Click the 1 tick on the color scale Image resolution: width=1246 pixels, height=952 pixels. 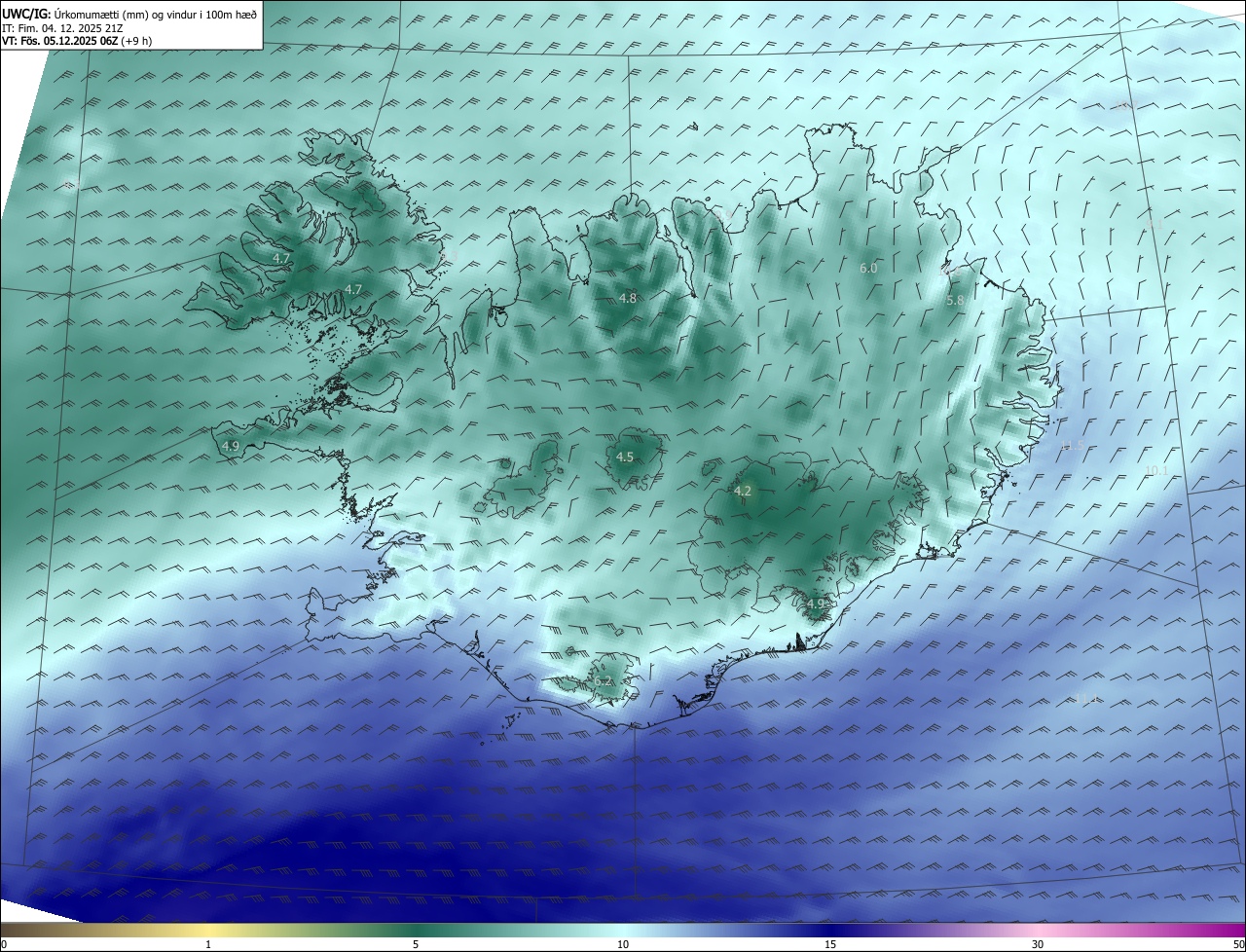208,944
